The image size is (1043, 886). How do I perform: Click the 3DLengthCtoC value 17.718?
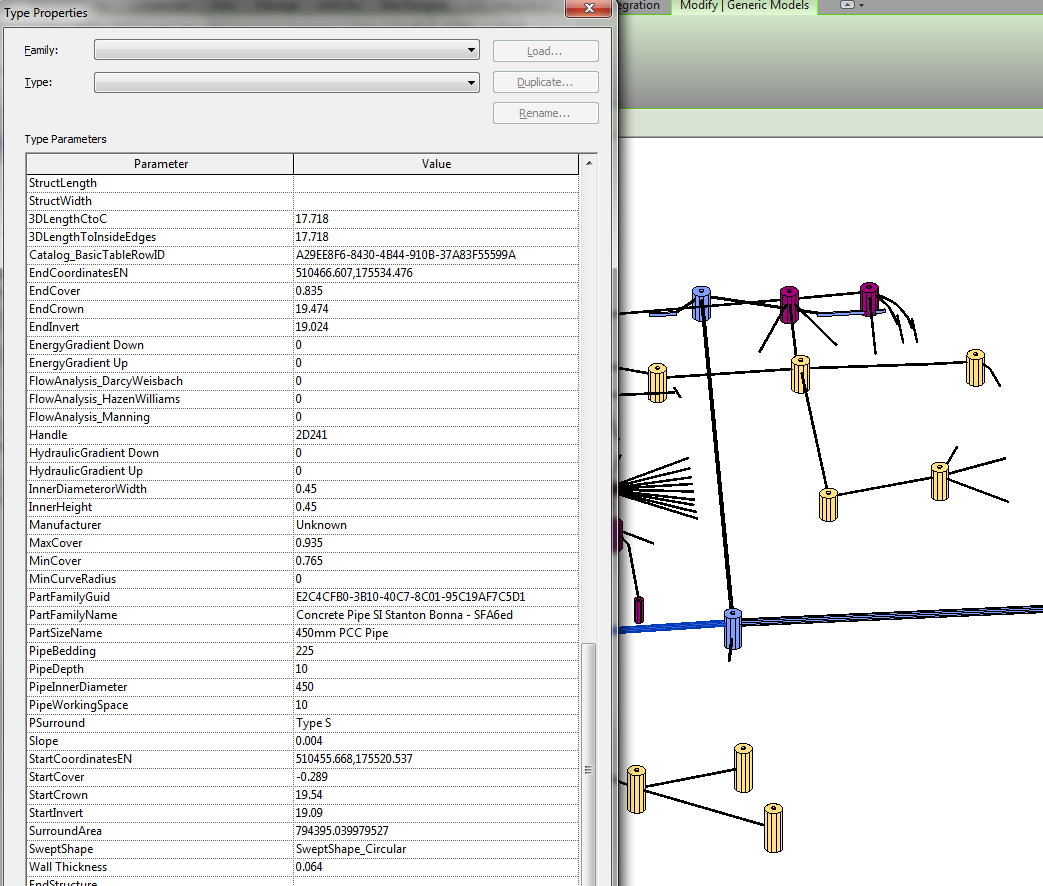click(x=312, y=219)
